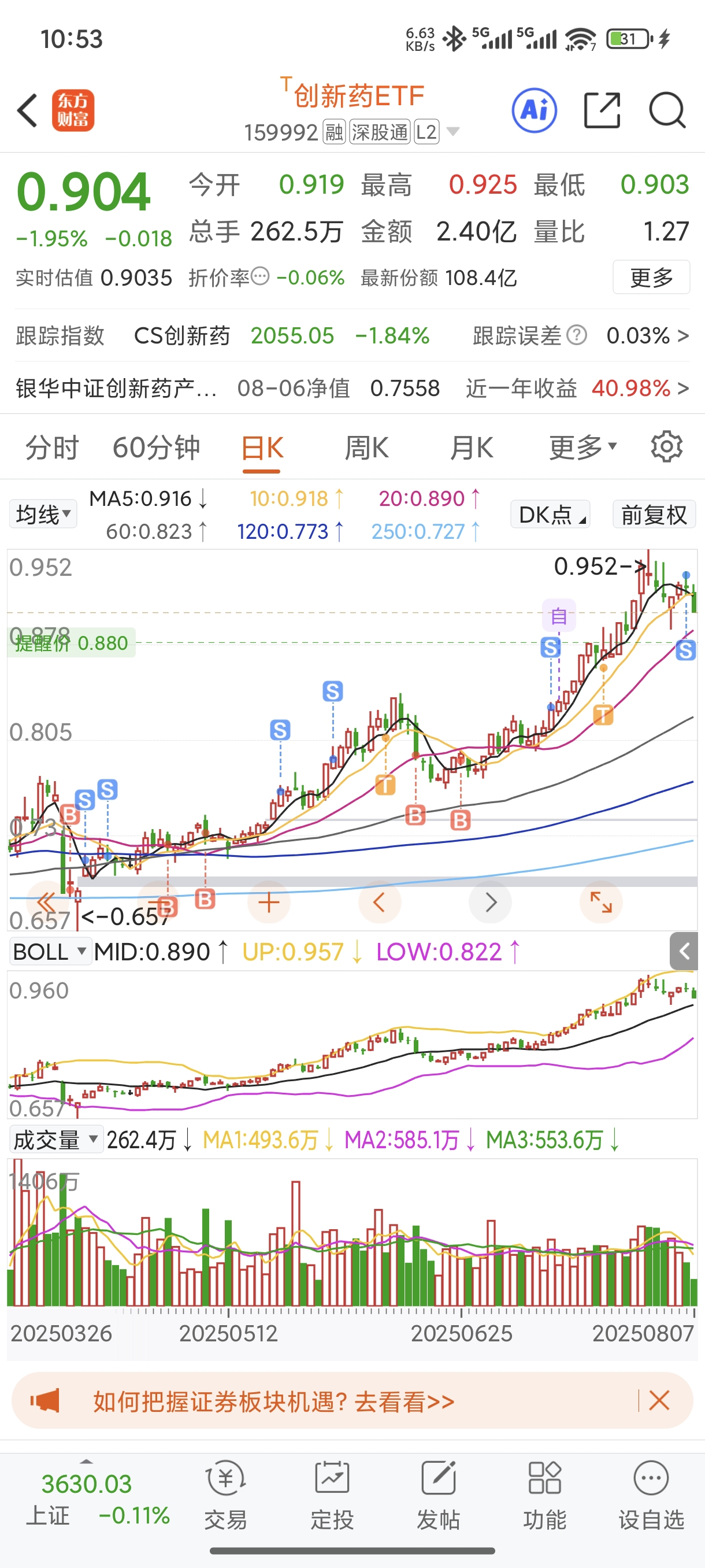Expand 上证 index switcher at bottom
The width and height of the screenshot is (705, 1568).
point(87,1461)
